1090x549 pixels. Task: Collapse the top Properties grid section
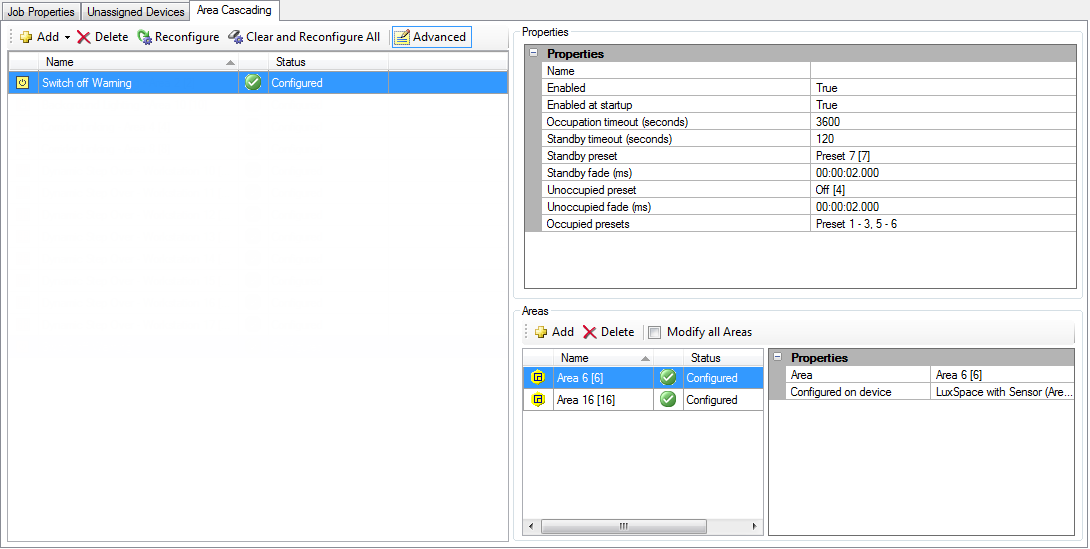(x=533, y=54)
